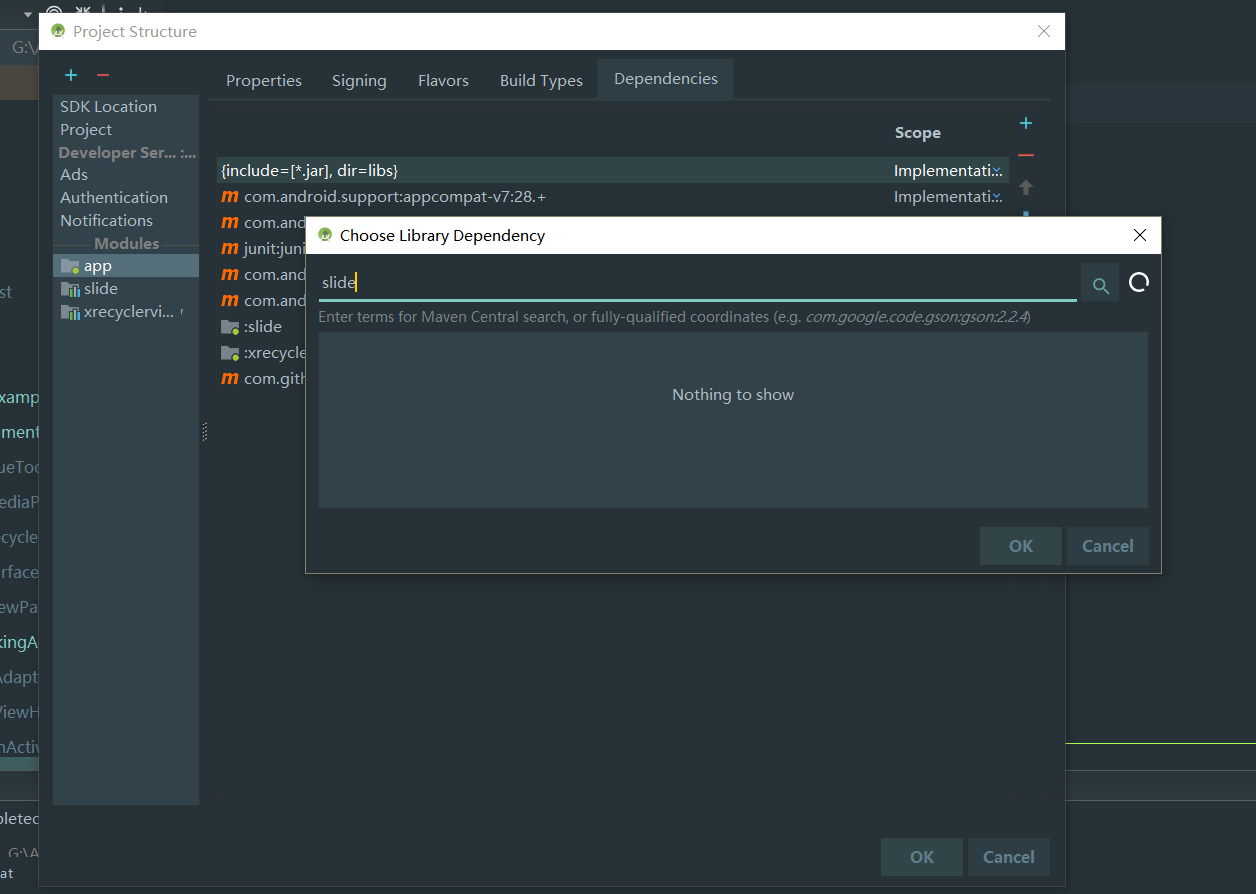Switch to the Build Types tab
This screenshot has width=1256, height=894.
click(541, 80)
